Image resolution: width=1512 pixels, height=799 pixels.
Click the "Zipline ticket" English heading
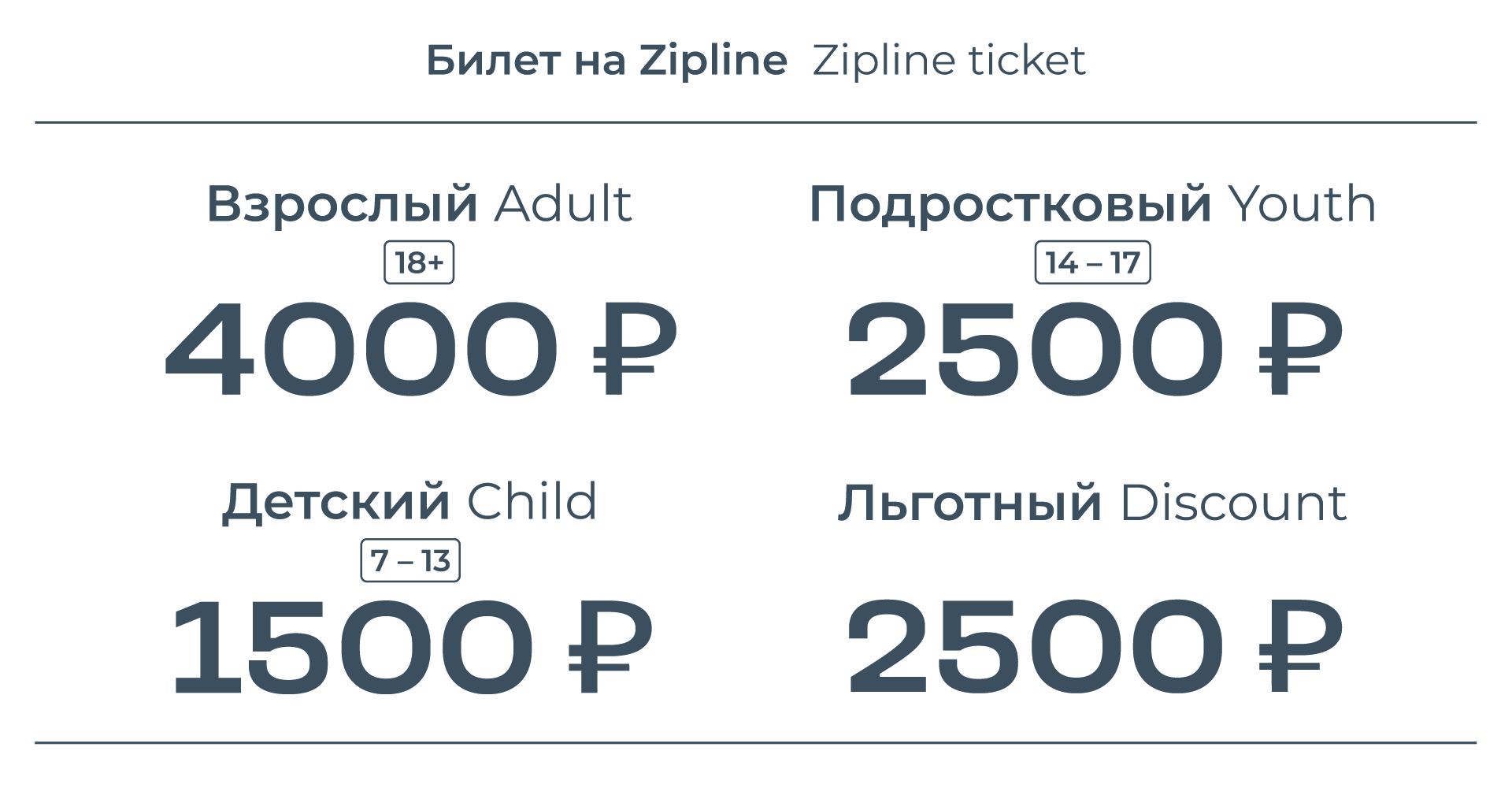[x=949, y=61]
